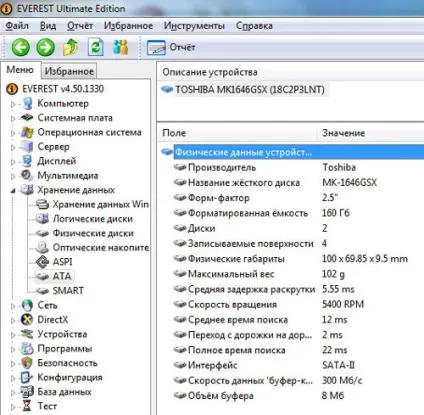Screen dimensions: 424x415
Task: Click the ASPI diamond icon
Action: coord(42,262)
